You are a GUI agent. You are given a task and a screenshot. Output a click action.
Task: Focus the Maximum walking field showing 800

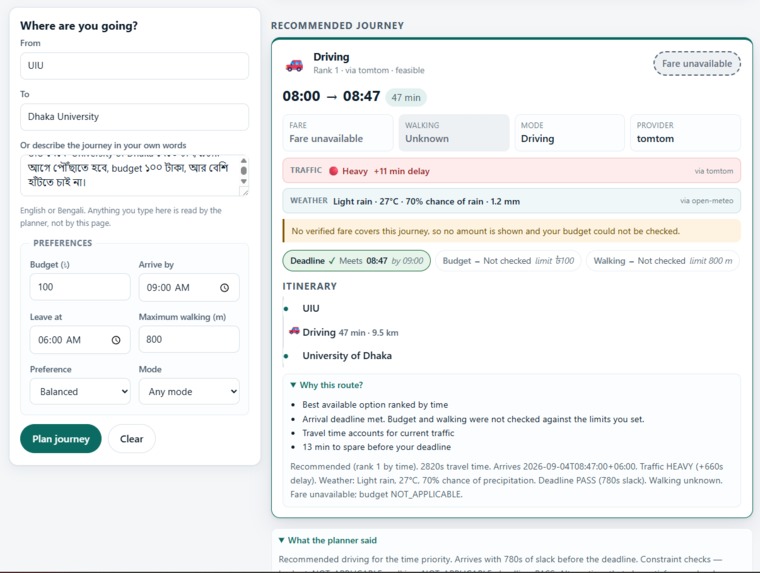(x=189, y=339)
